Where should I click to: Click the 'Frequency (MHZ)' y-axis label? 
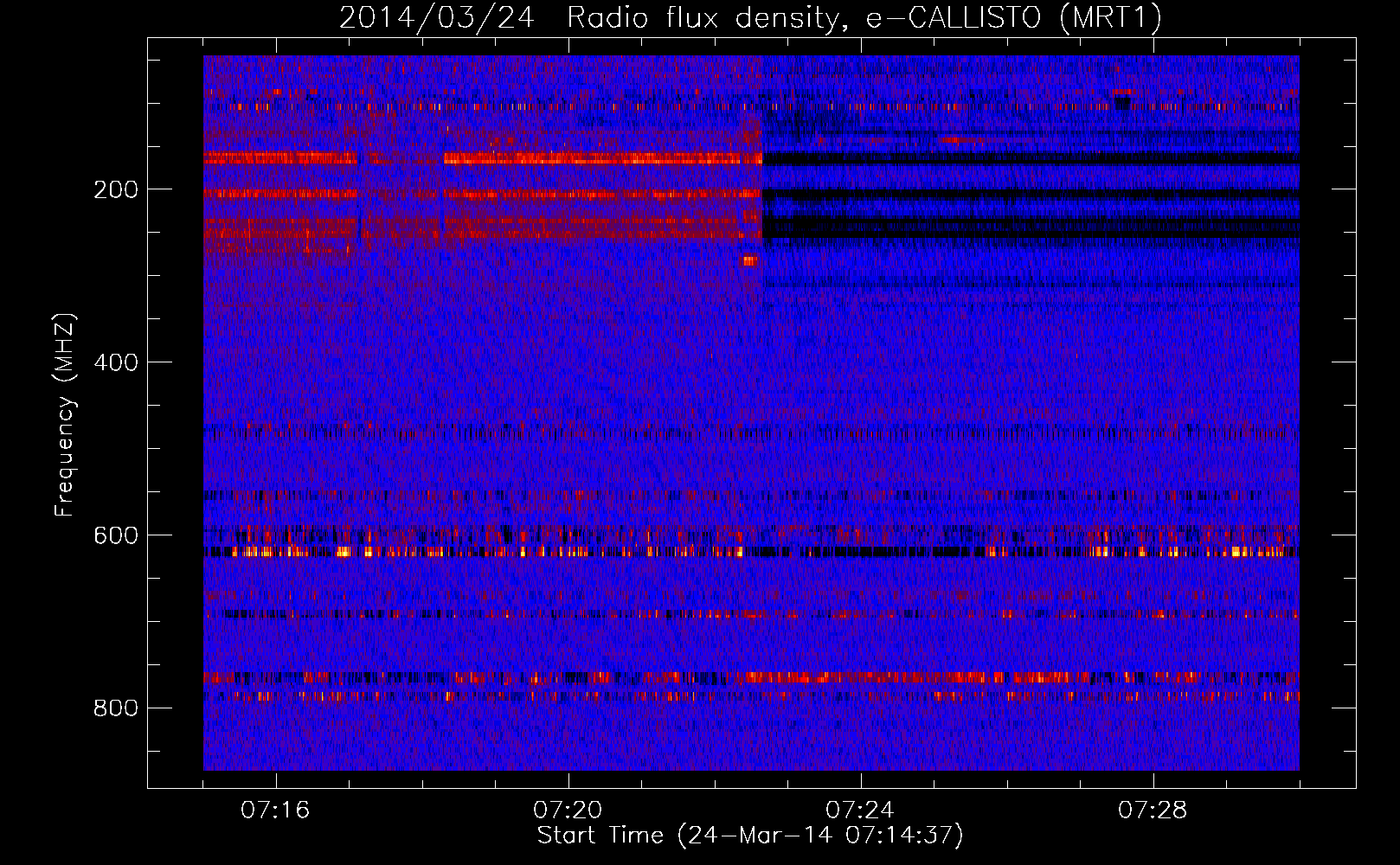pos(65,415)
